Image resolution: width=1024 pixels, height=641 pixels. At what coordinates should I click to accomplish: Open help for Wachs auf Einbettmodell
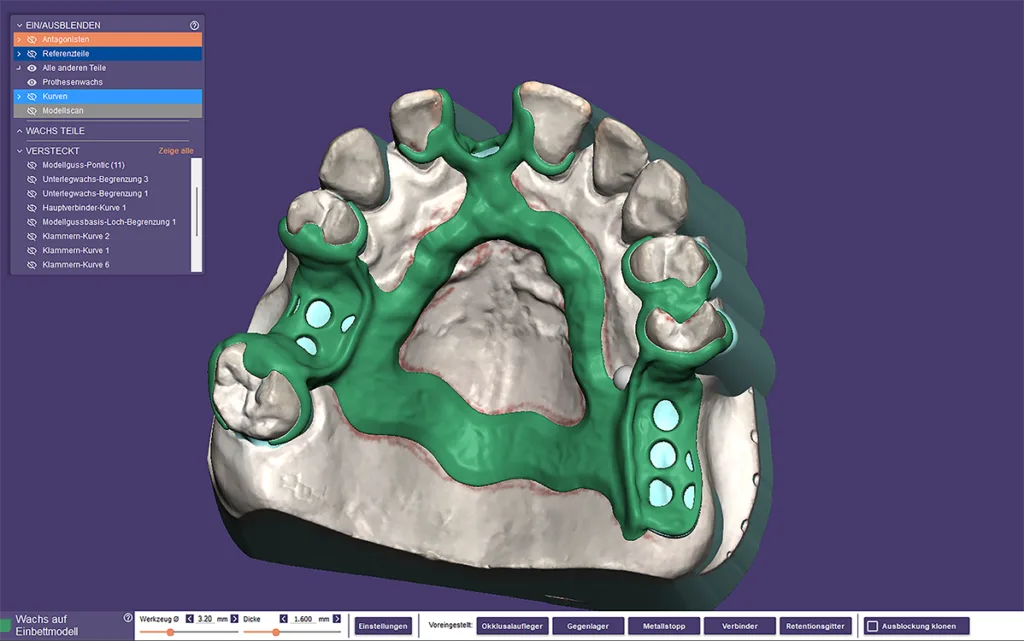point(128,618)
